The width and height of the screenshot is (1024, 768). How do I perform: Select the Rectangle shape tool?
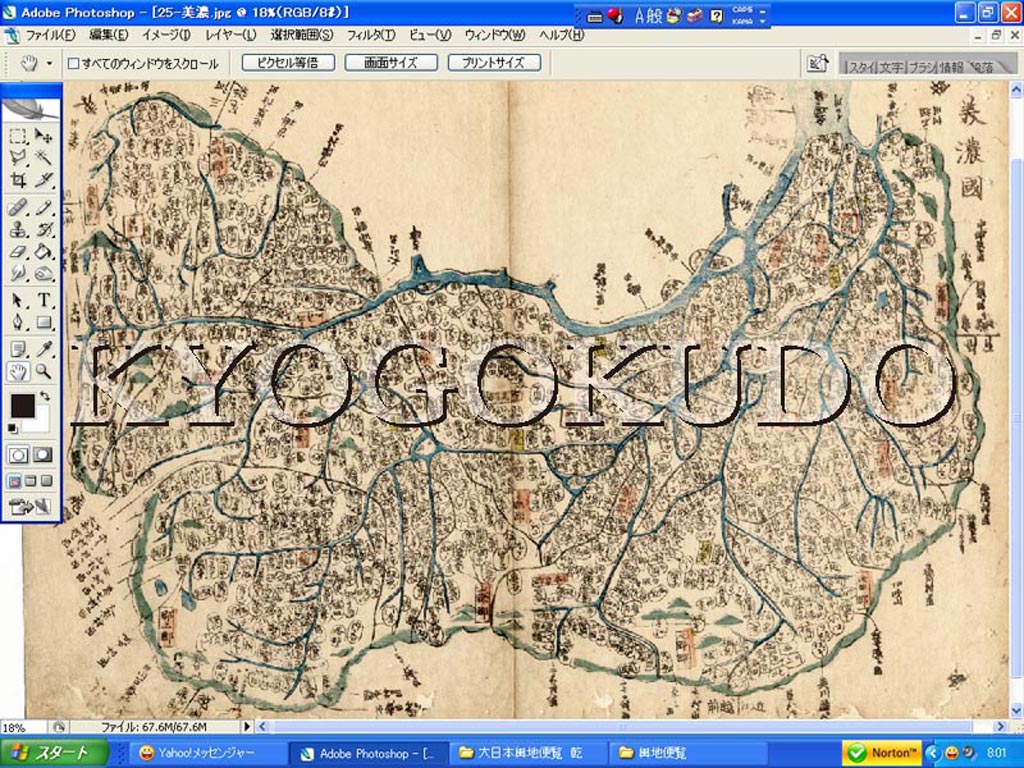coord(43,322)
